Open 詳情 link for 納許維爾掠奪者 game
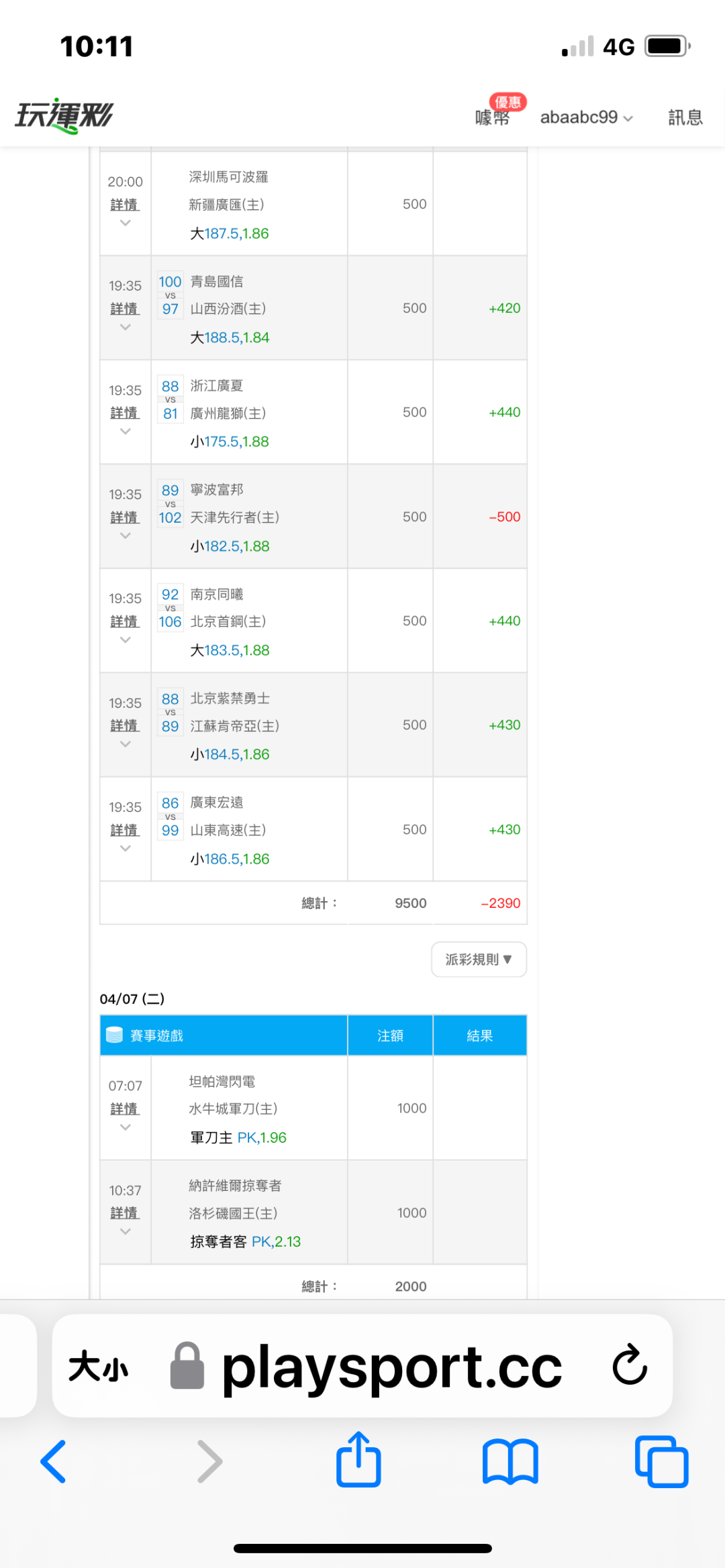The image size is (725, 1568). tap(125, 1212)
